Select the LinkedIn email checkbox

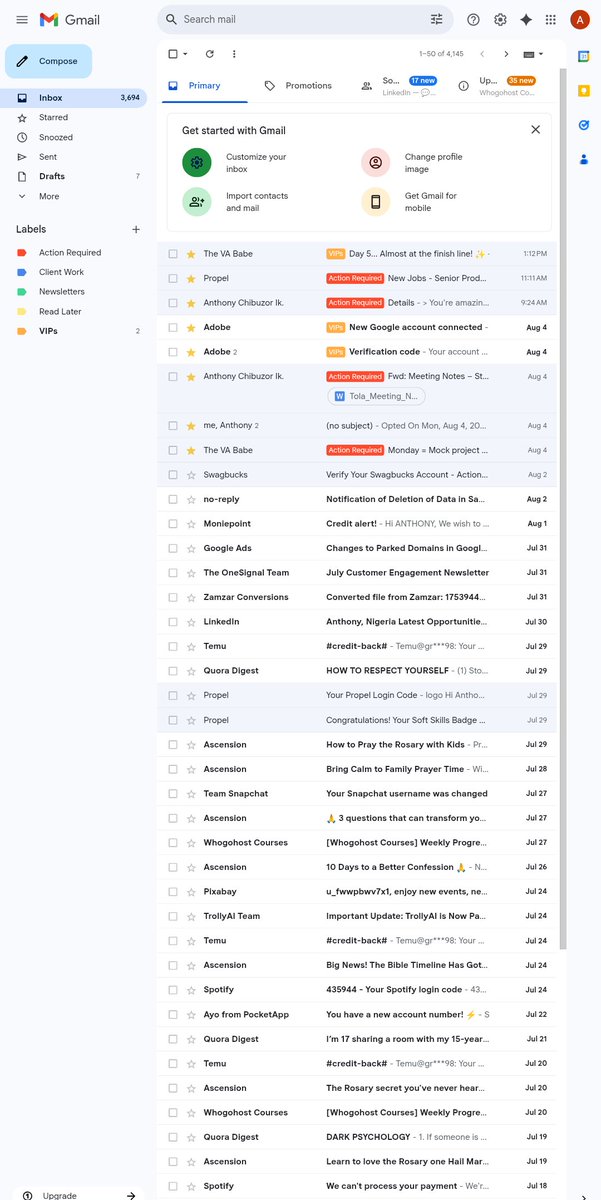[x=173, y=622]
